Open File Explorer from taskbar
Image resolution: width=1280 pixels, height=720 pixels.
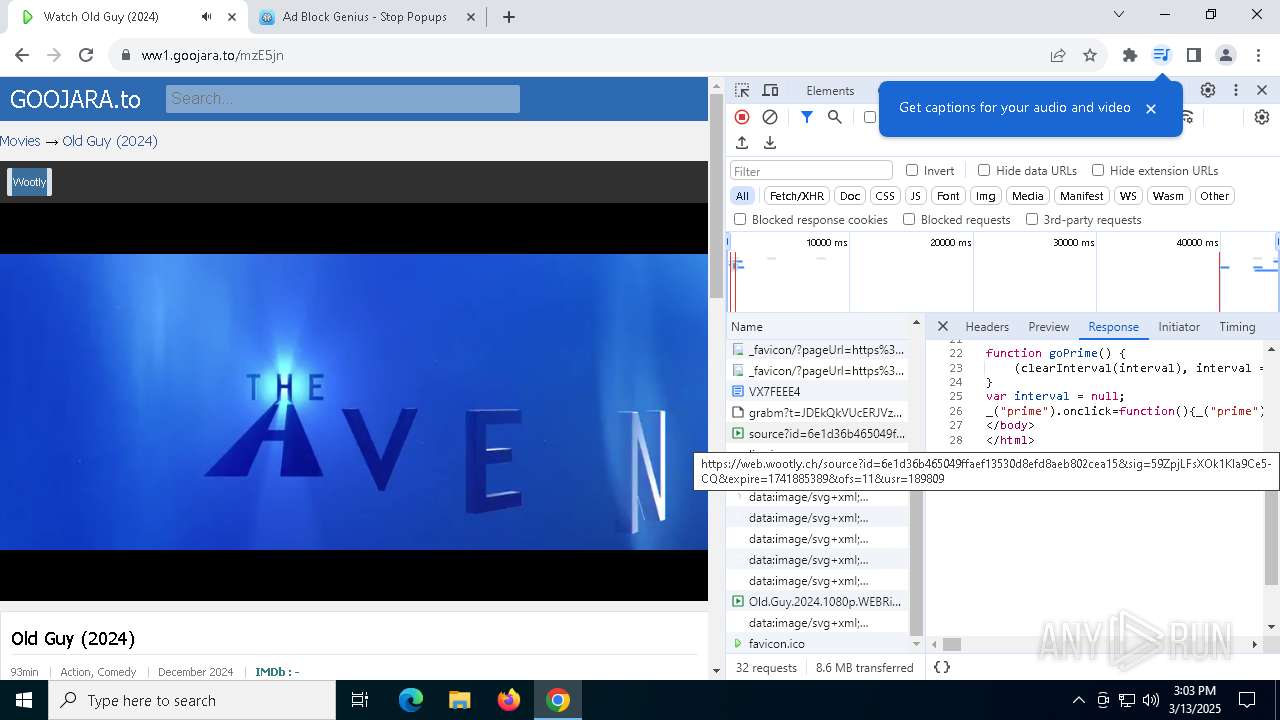pos(460,700)
